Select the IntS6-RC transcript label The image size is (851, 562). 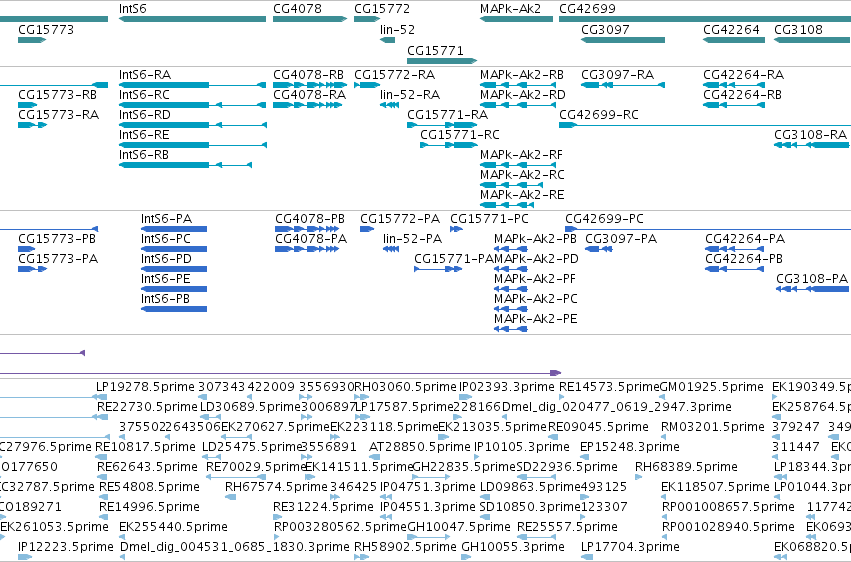[x=144, y=95]
